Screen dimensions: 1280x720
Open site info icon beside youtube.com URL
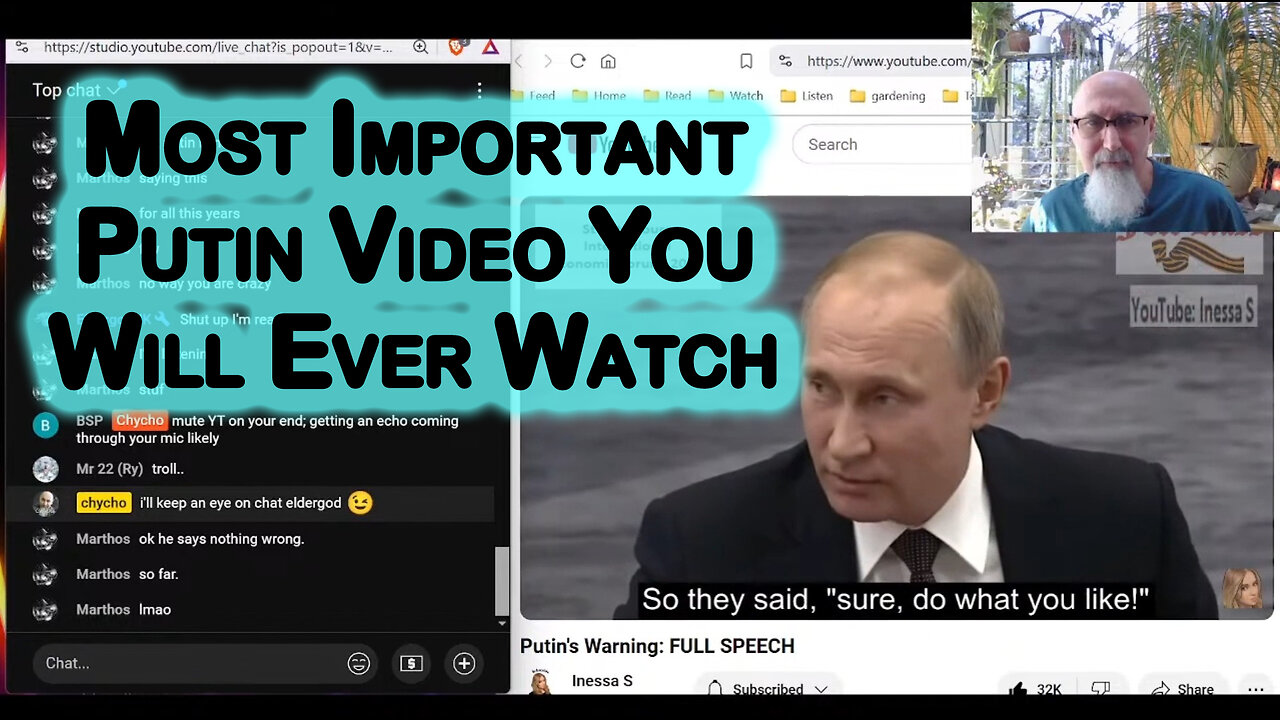(785, 61)
